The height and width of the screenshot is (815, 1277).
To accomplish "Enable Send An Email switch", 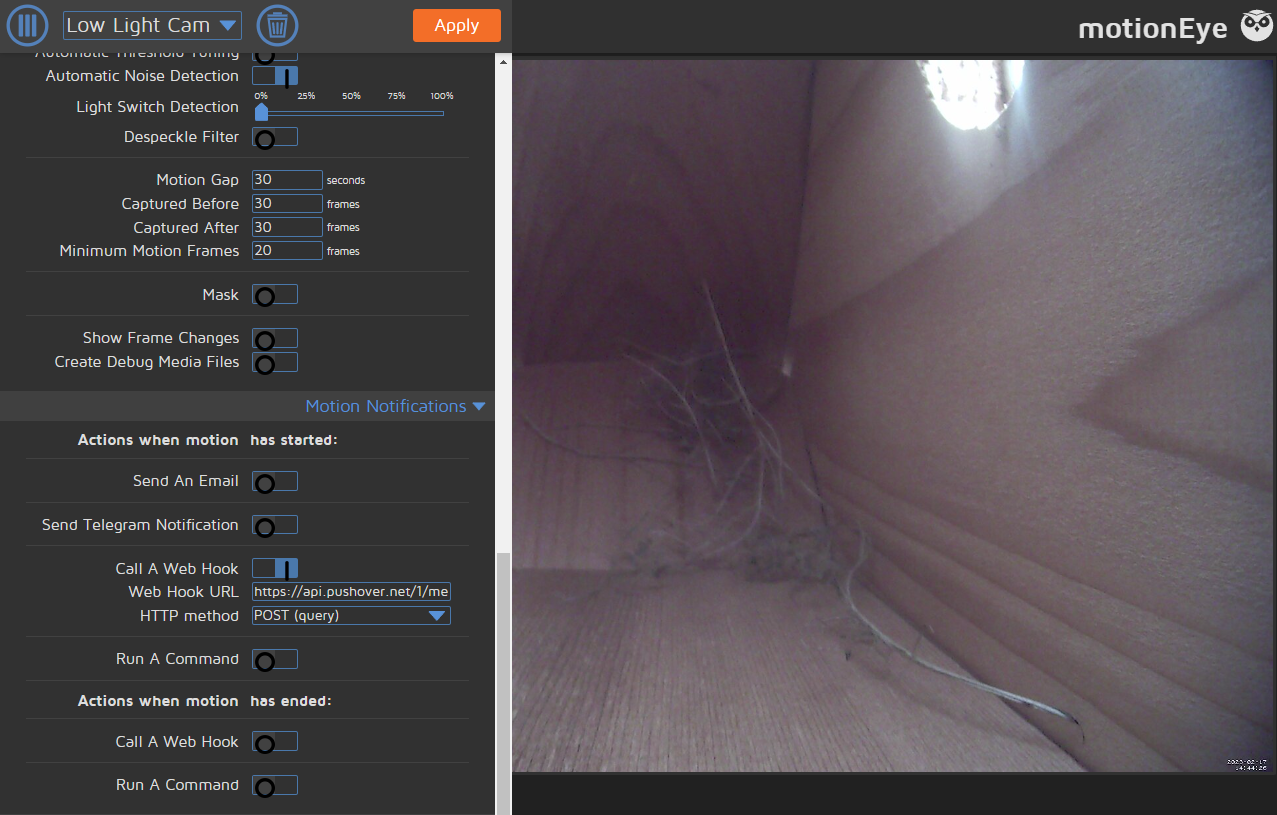I will click(275, 481).
